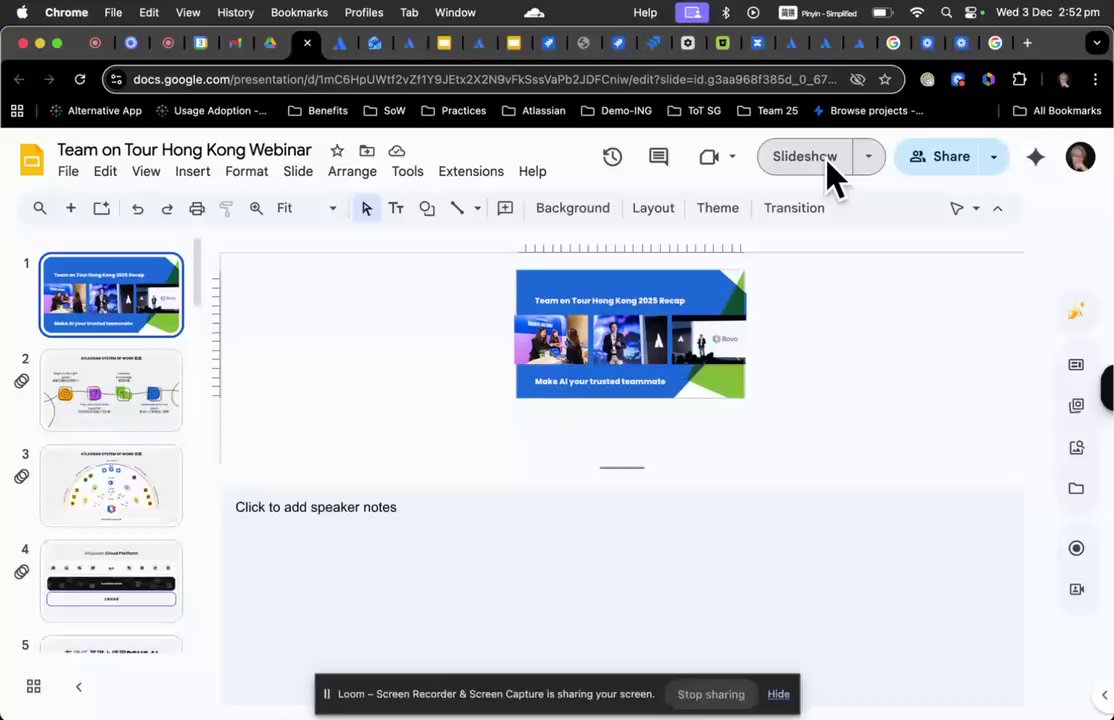The image size is (1114, 720).
Task: Select slide 4 thumbnail
Action: (111, 581)
